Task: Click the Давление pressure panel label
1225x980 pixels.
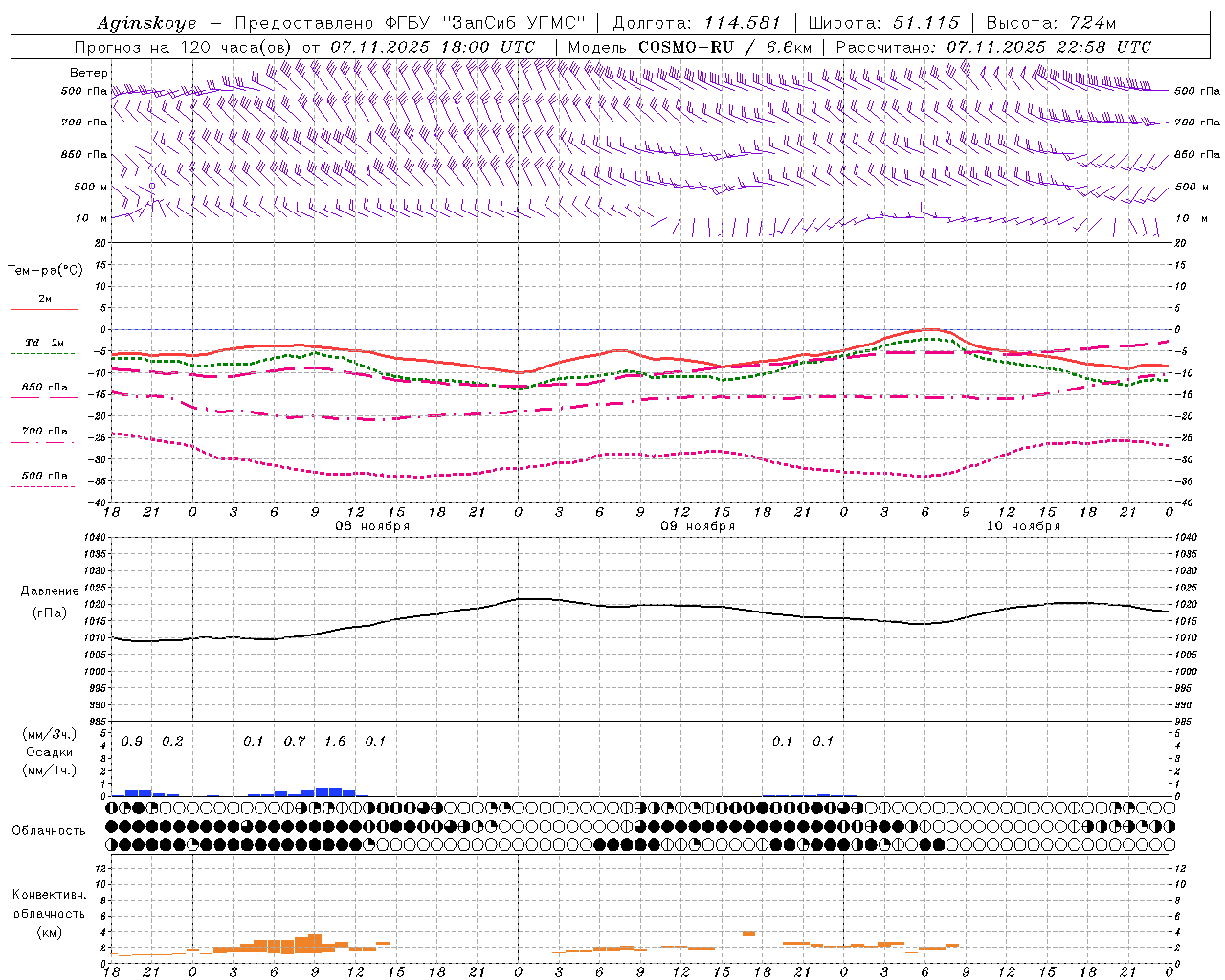Action: click(49, 591)
